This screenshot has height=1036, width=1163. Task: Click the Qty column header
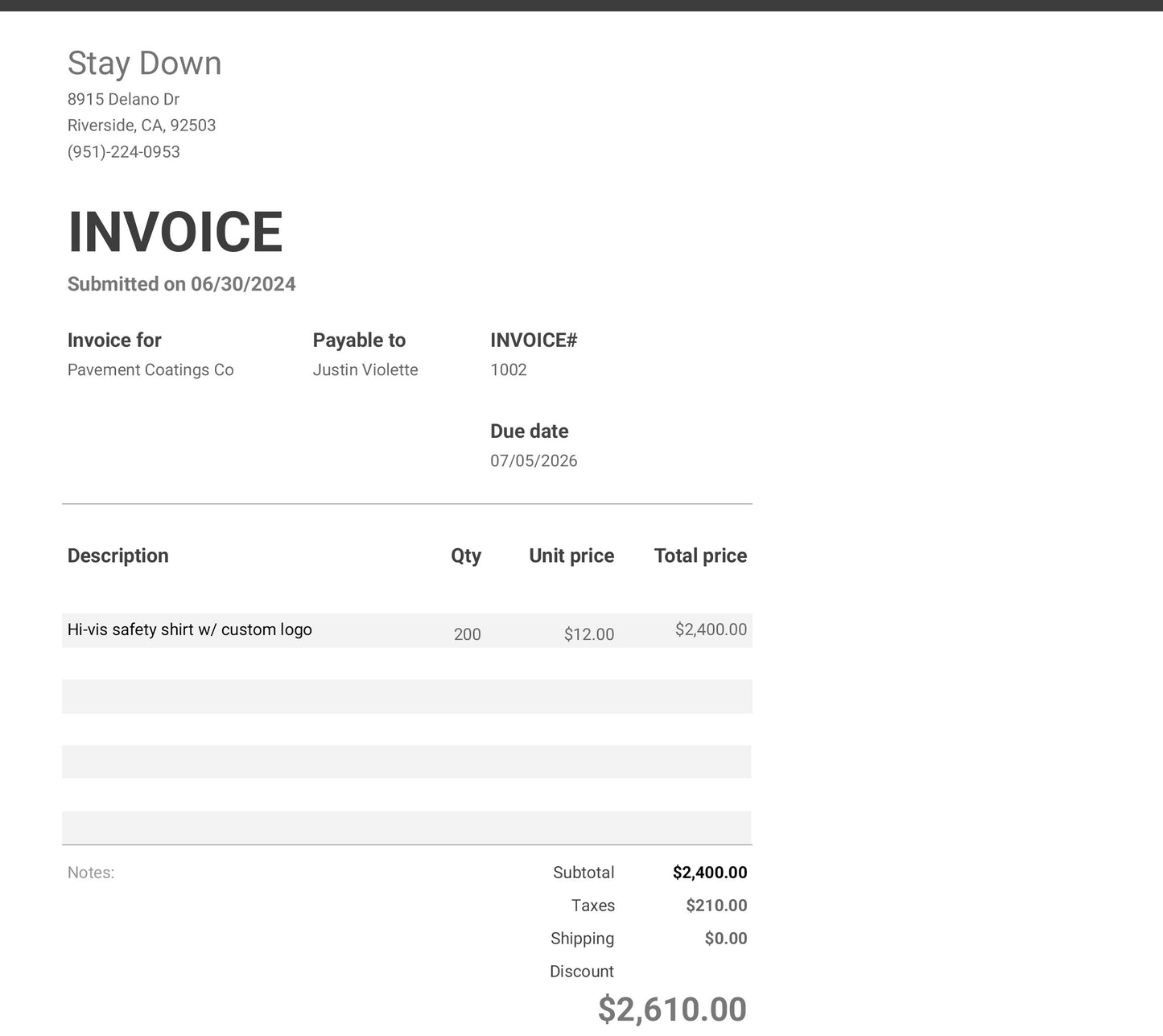coord(466,556)
